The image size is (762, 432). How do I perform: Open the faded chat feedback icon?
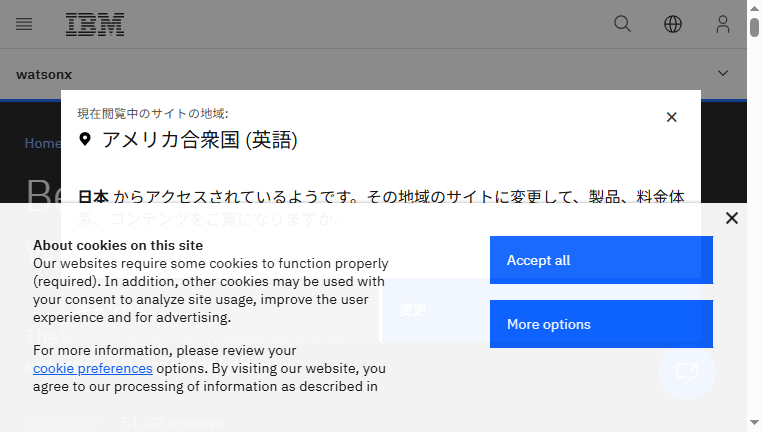click(x=687, y=372)
